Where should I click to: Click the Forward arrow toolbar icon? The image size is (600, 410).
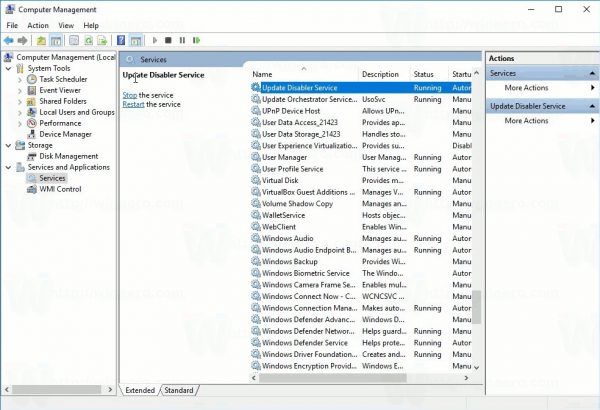23,40
